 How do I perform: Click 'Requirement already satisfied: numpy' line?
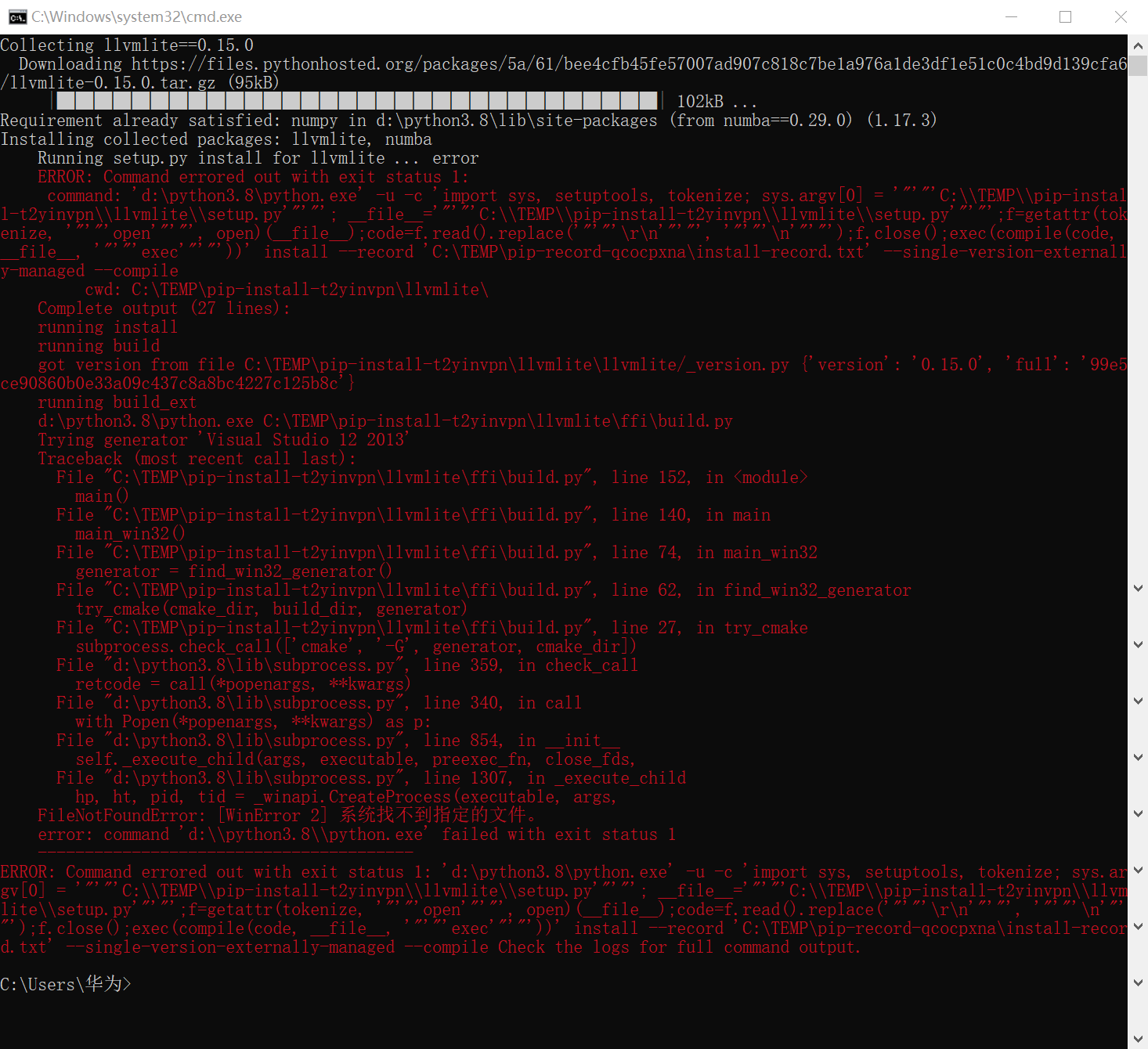[x=468, y=121]
